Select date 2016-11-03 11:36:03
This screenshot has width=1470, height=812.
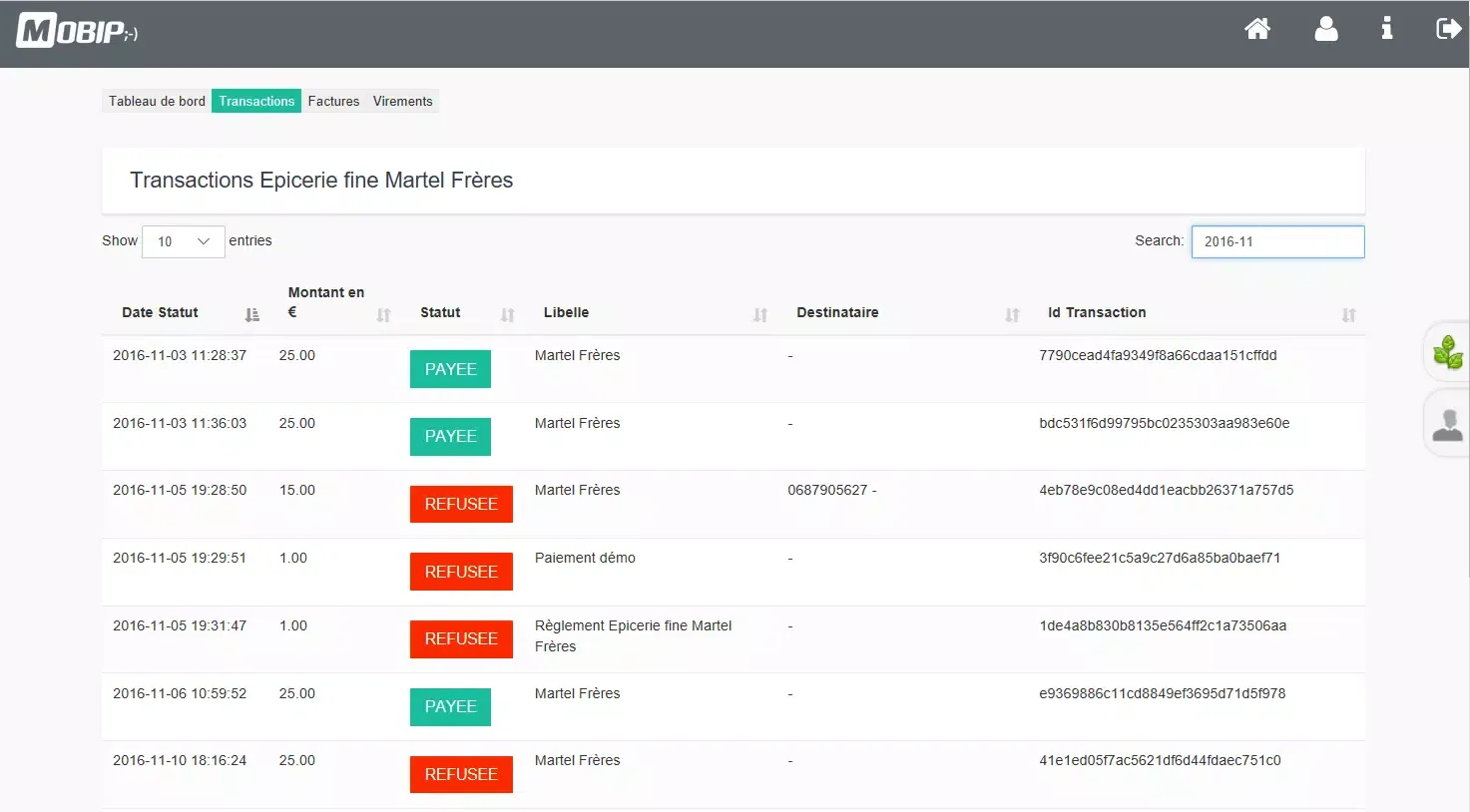(x=180, y=423)
